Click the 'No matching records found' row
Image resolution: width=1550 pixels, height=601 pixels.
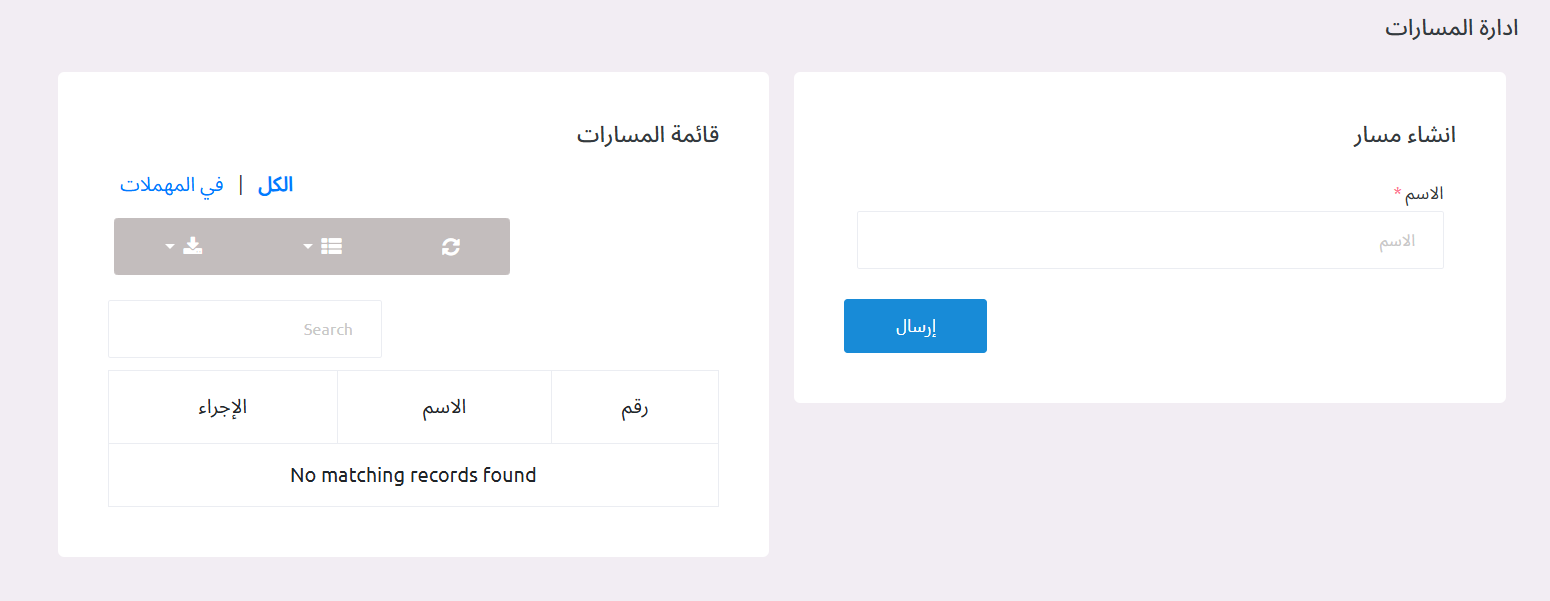[412, 475]
